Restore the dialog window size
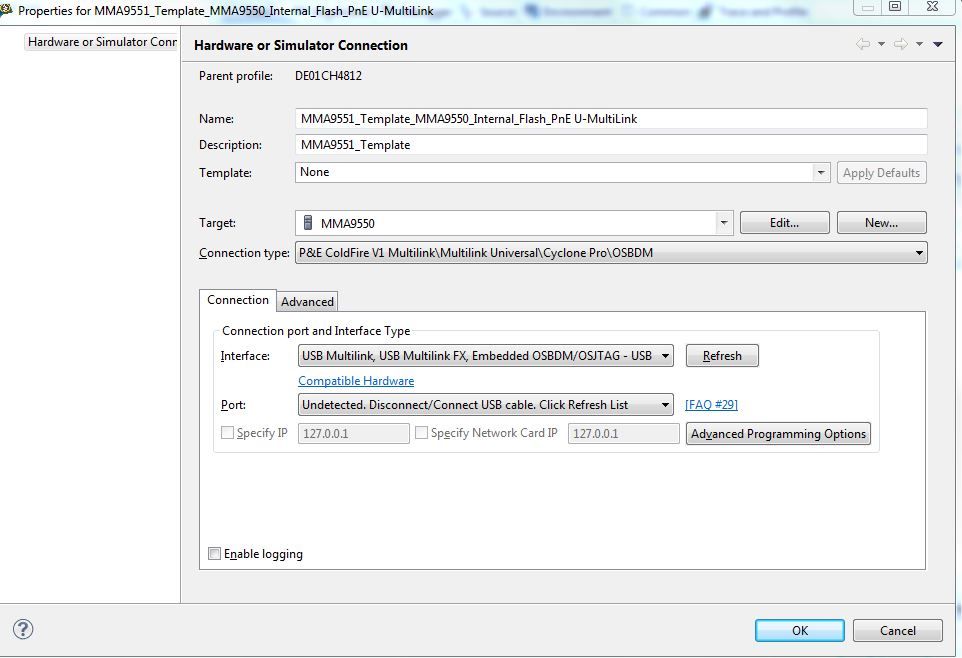 click(895, 7)
